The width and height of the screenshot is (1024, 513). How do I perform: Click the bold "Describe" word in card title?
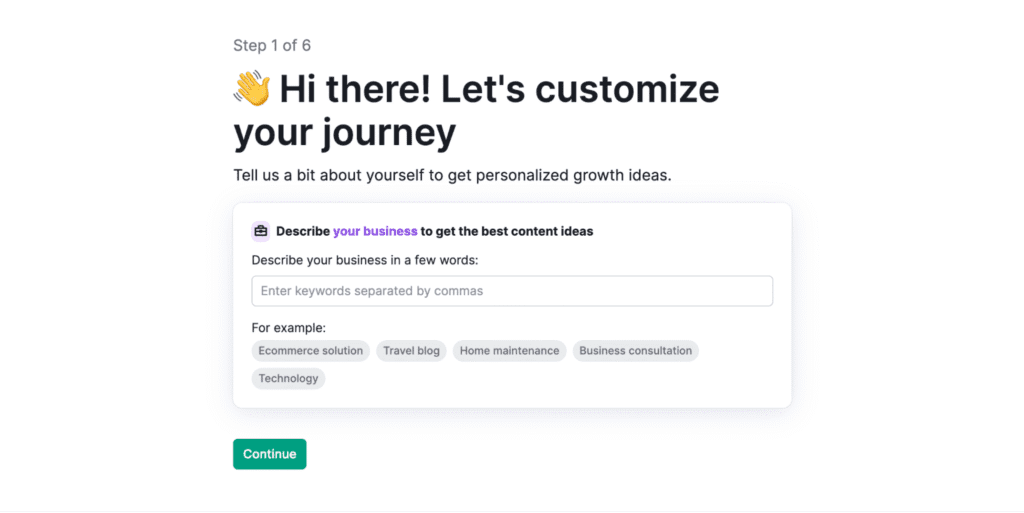point(303,231)
